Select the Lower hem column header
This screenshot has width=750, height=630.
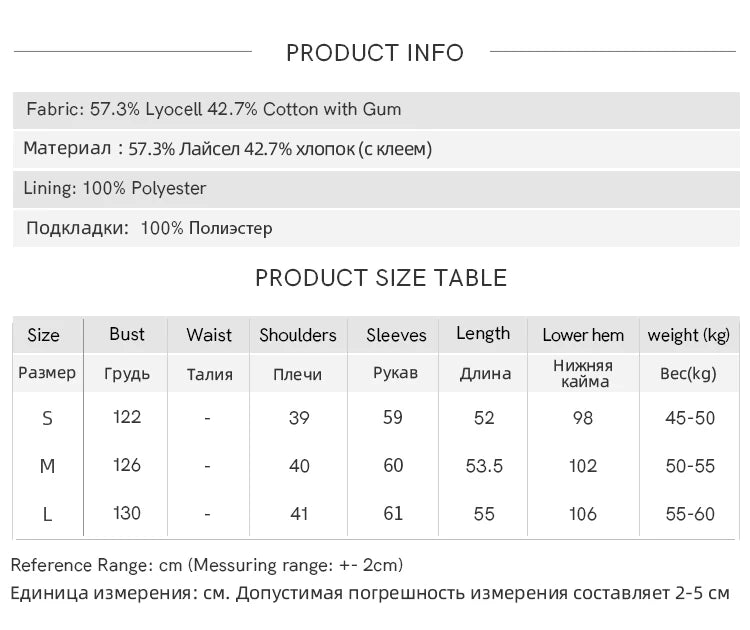(583, 335)
